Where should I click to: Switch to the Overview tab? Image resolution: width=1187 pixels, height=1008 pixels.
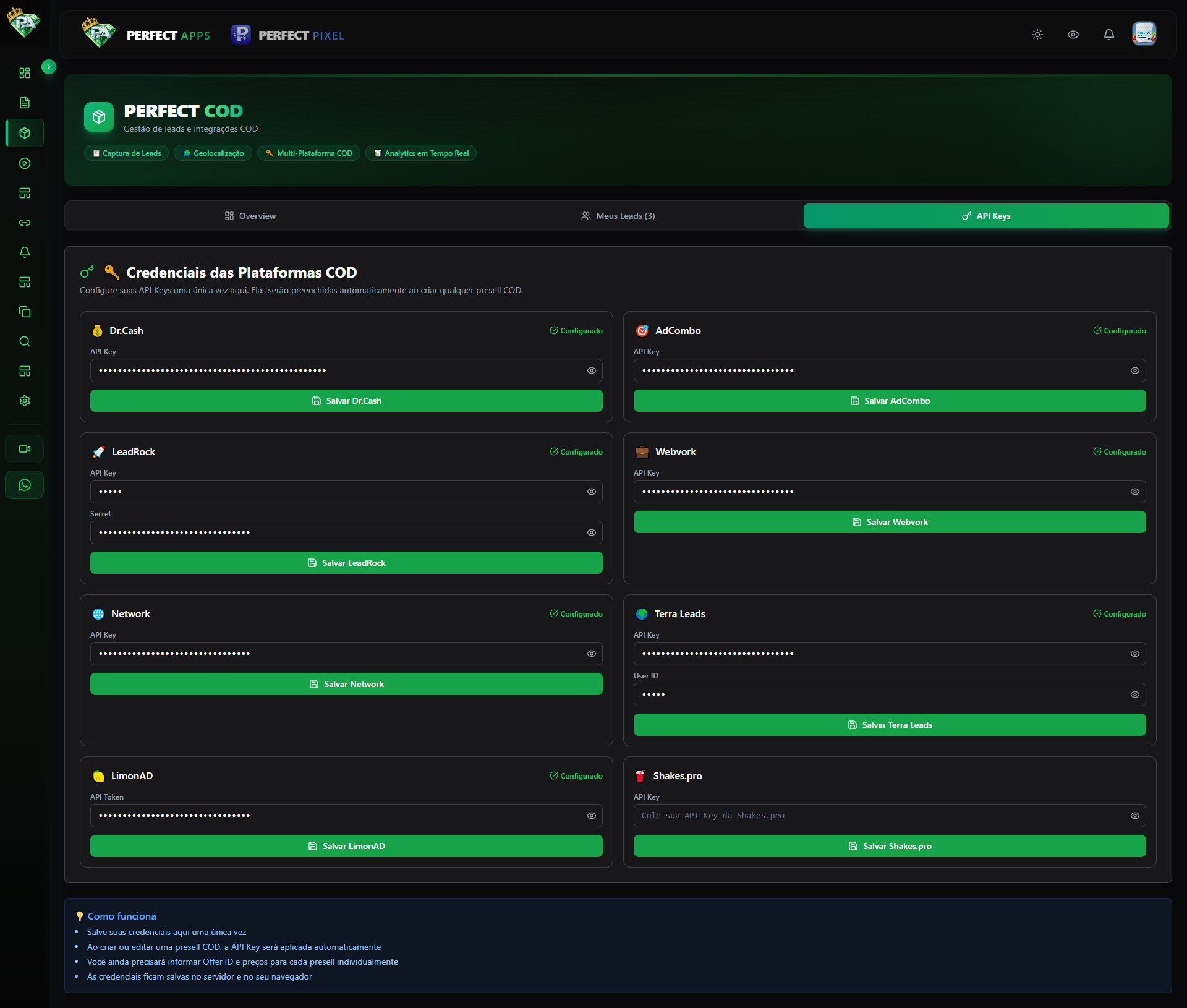pos(250,216)
